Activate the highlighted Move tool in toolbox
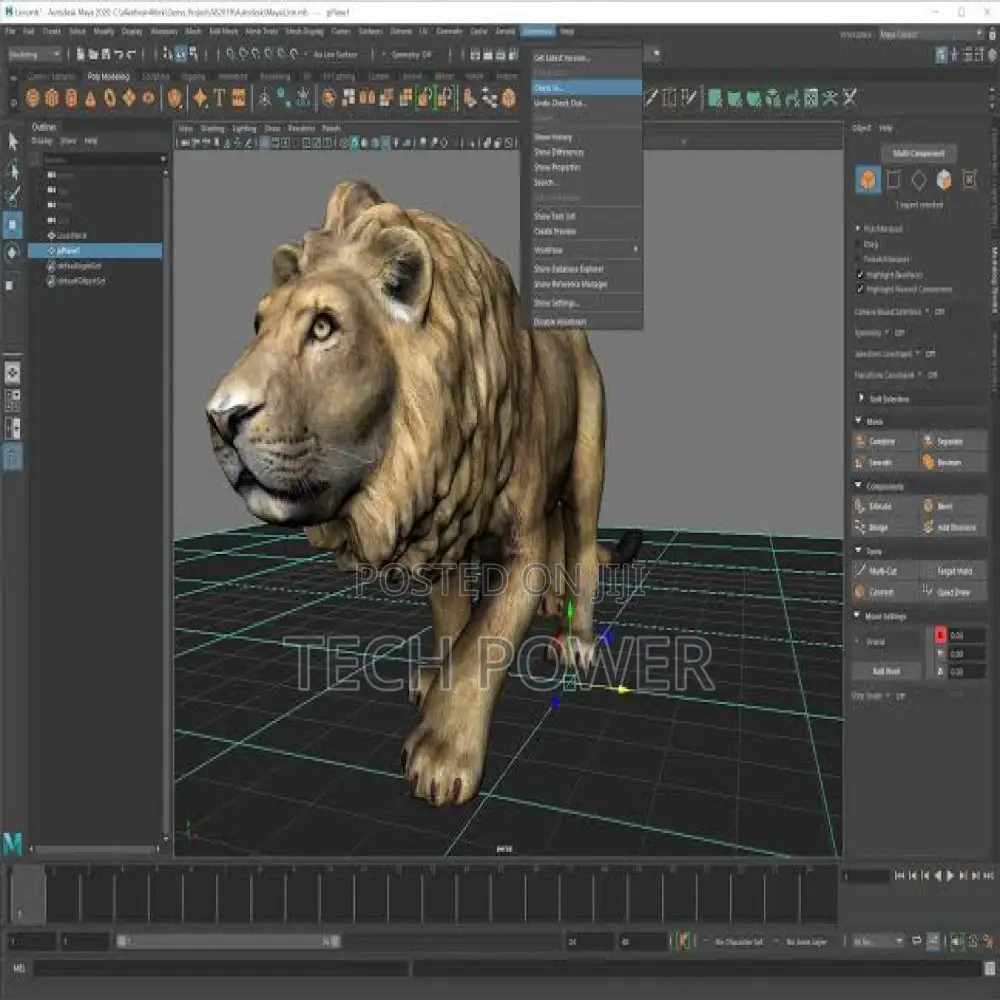Screen dimensions: 1000x1000 (x=13, y=225)
